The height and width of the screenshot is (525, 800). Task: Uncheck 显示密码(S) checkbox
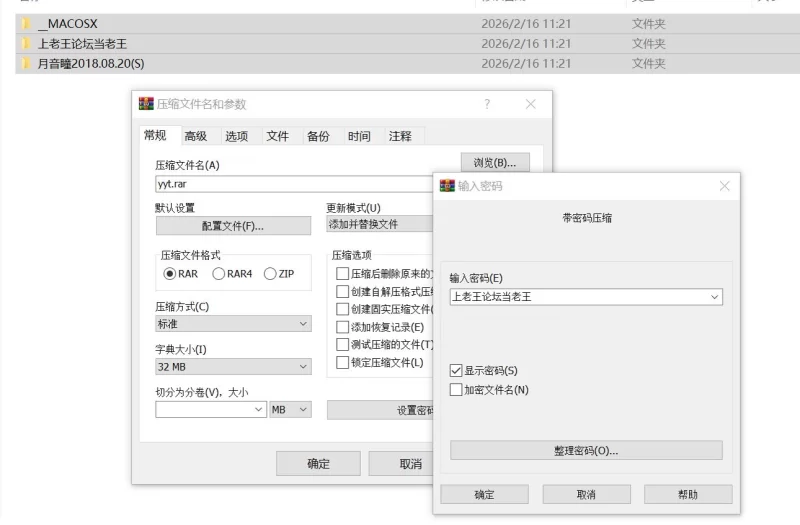coord(456,370)
